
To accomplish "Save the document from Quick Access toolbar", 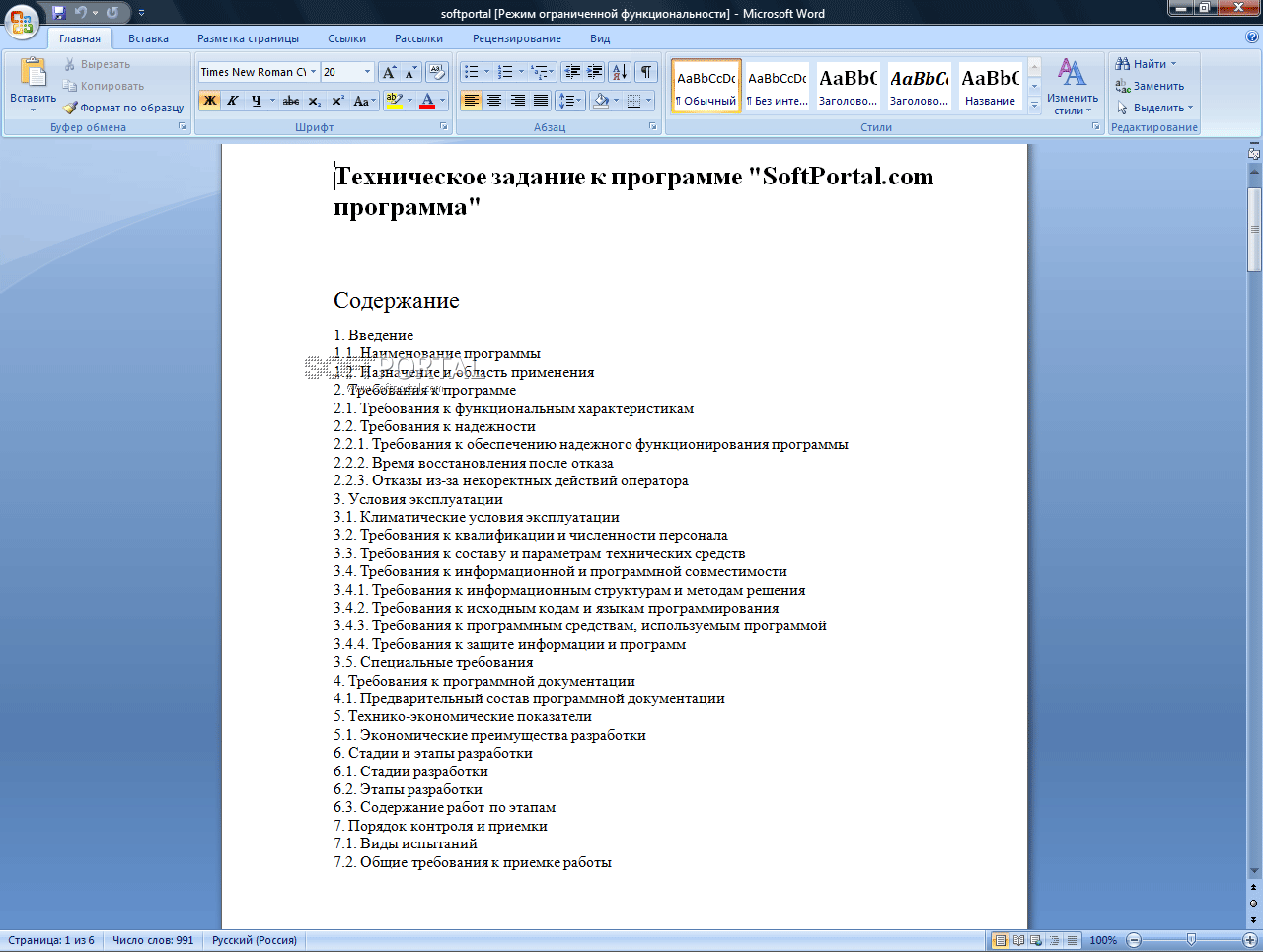I will (x=59, y=13).
